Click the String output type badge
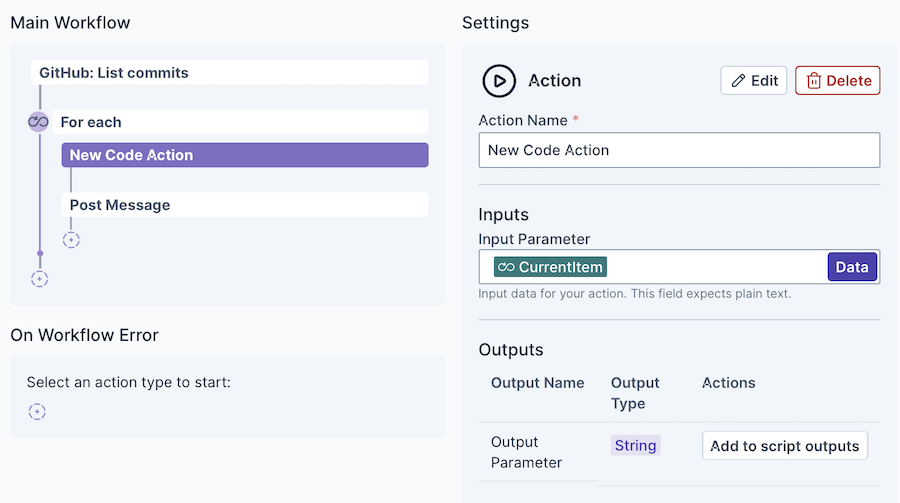This screenshot has width=900, height=503. coord(636,445)
